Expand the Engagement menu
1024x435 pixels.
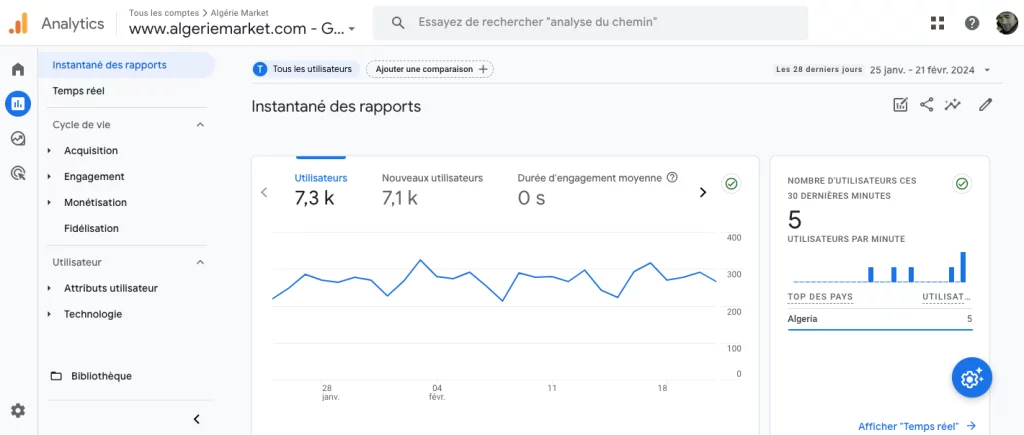50,177
